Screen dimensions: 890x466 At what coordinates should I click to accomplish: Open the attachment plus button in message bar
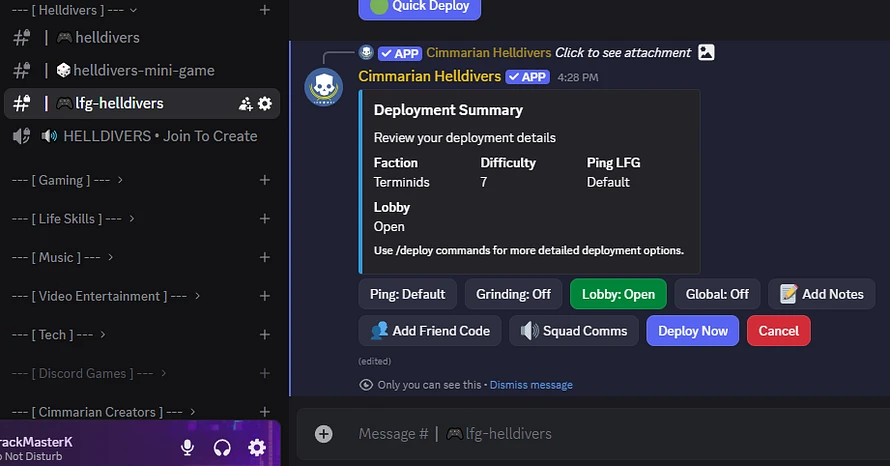pos(324,434)
